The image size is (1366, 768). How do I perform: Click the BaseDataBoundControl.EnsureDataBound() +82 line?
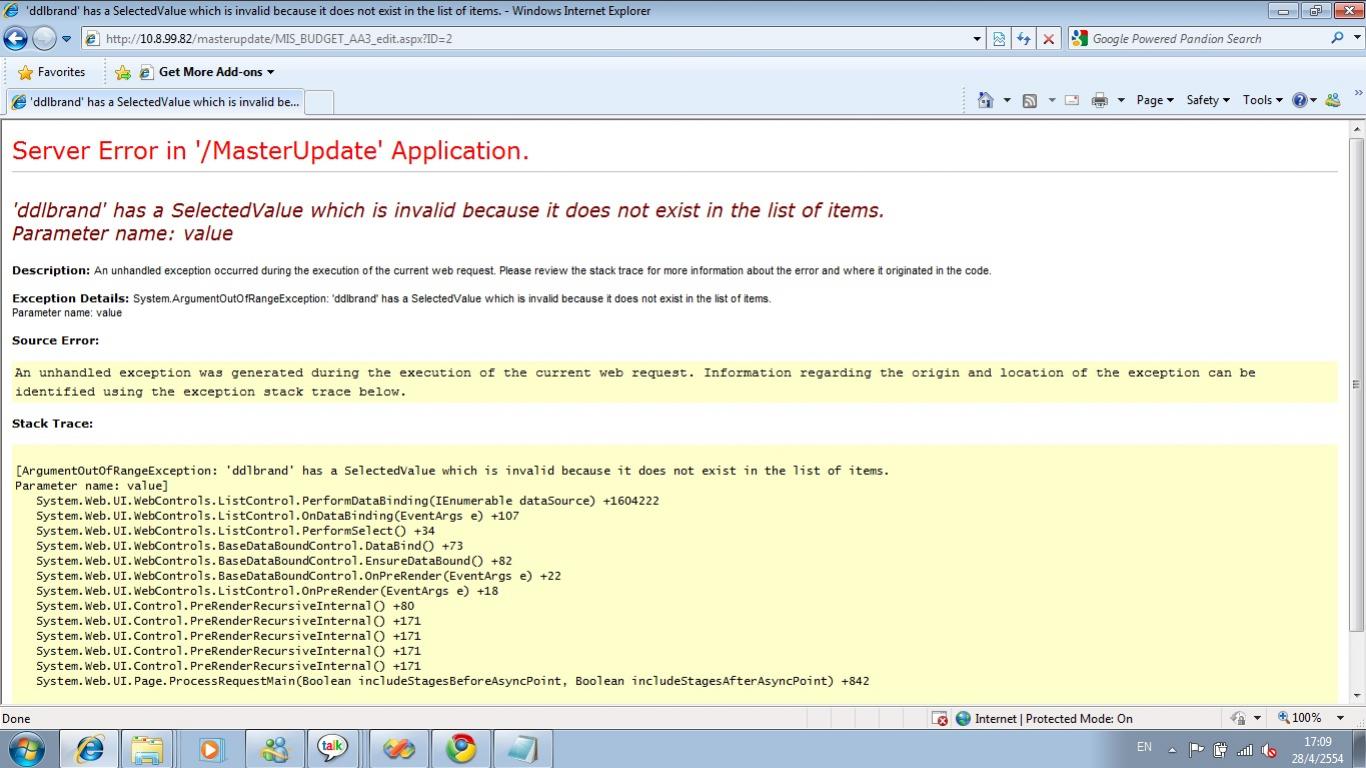274,561
